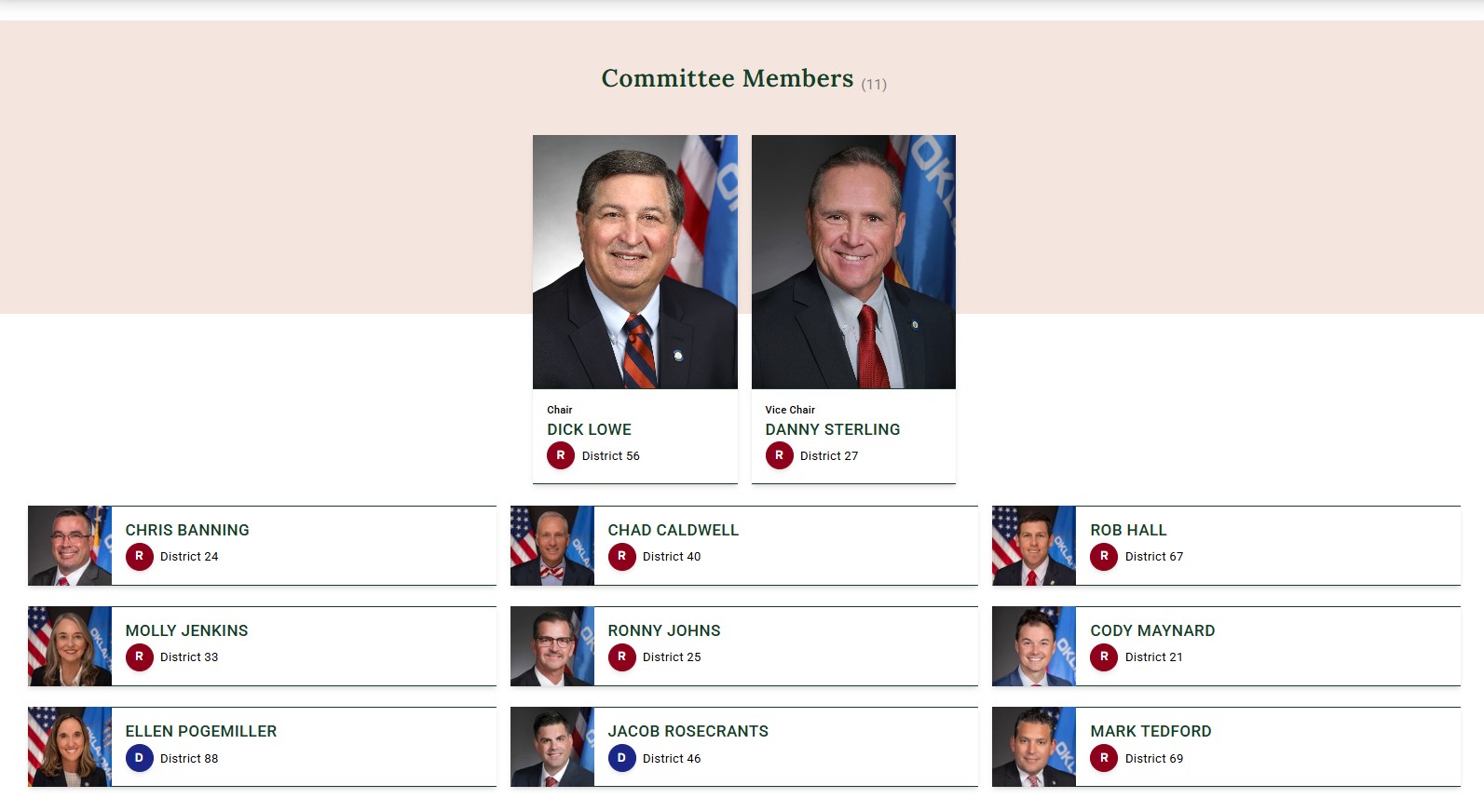
Task: Open the ELLEN POGEMILLER member link
Action: pos(201,731)
